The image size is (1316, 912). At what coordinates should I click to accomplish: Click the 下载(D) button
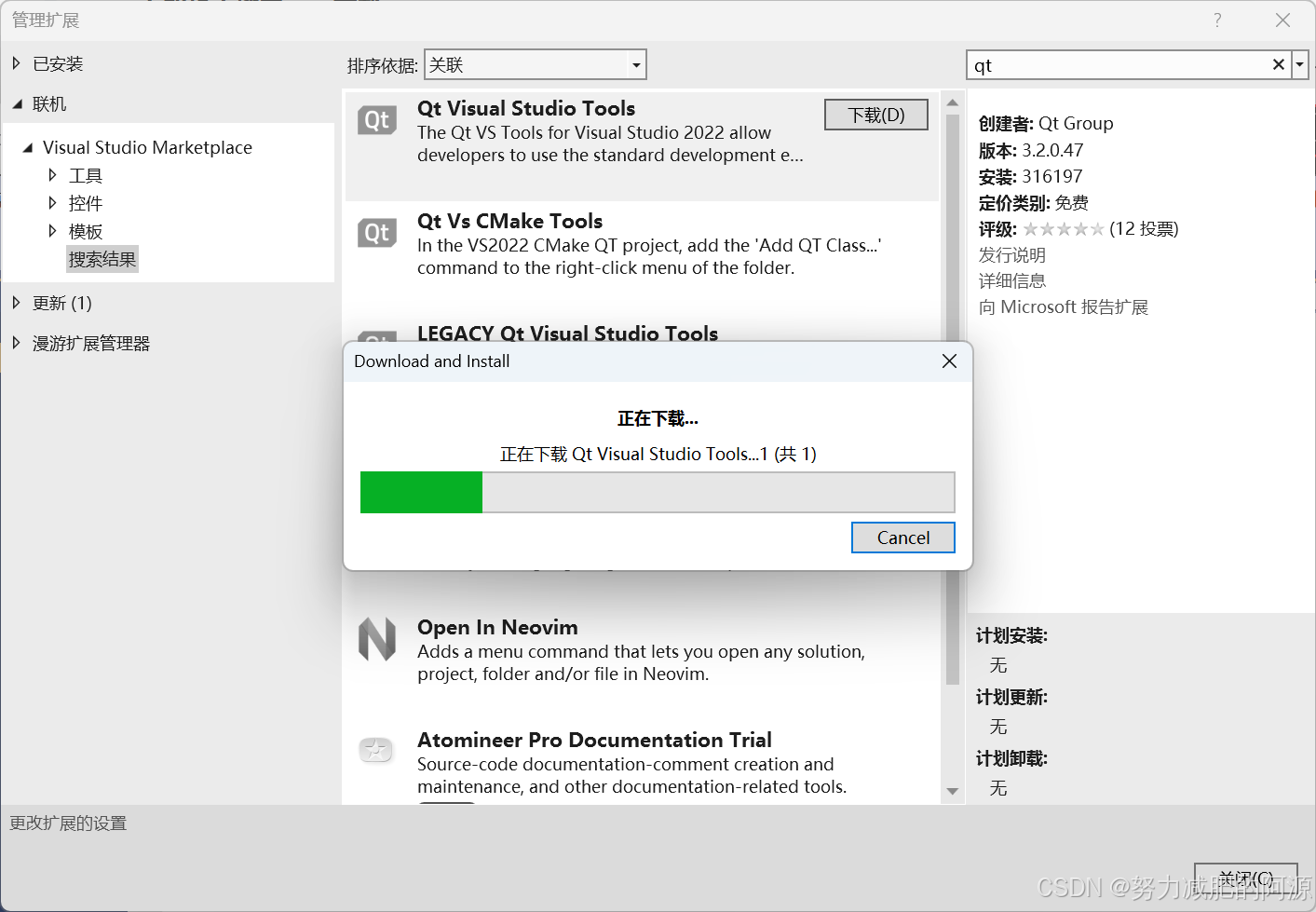click(x=876, y=115)
